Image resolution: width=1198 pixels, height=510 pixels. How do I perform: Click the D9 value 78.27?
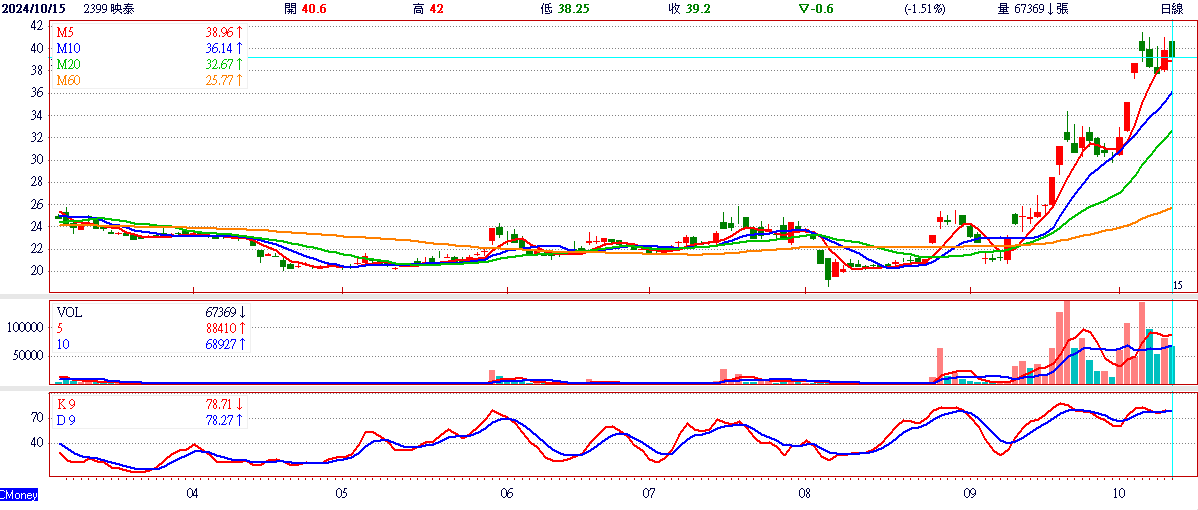[x=219, y=420]
